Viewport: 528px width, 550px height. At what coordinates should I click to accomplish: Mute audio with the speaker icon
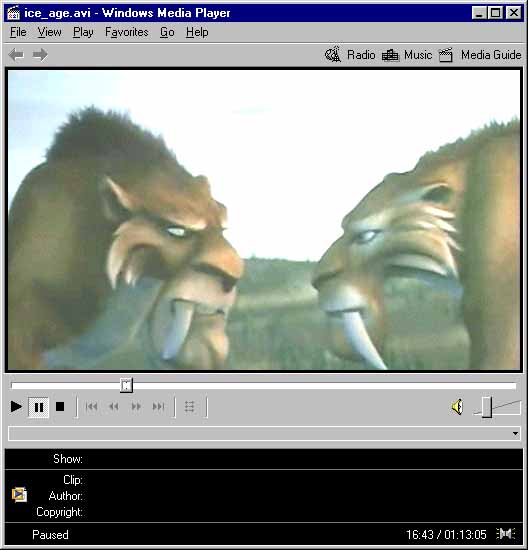click(457, 407)
